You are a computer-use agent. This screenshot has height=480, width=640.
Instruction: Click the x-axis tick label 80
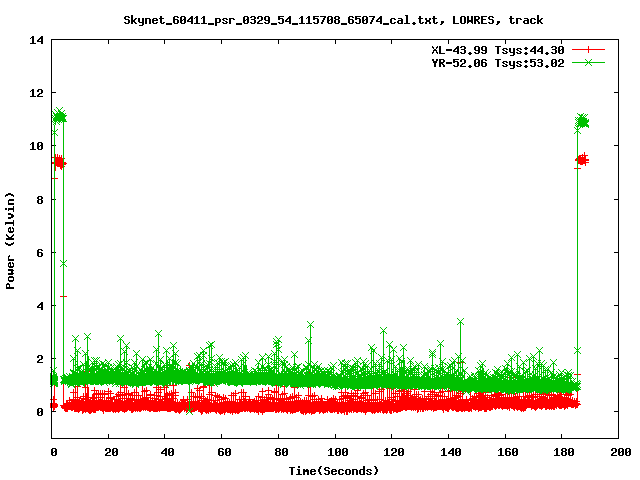[x=281, y=452]
